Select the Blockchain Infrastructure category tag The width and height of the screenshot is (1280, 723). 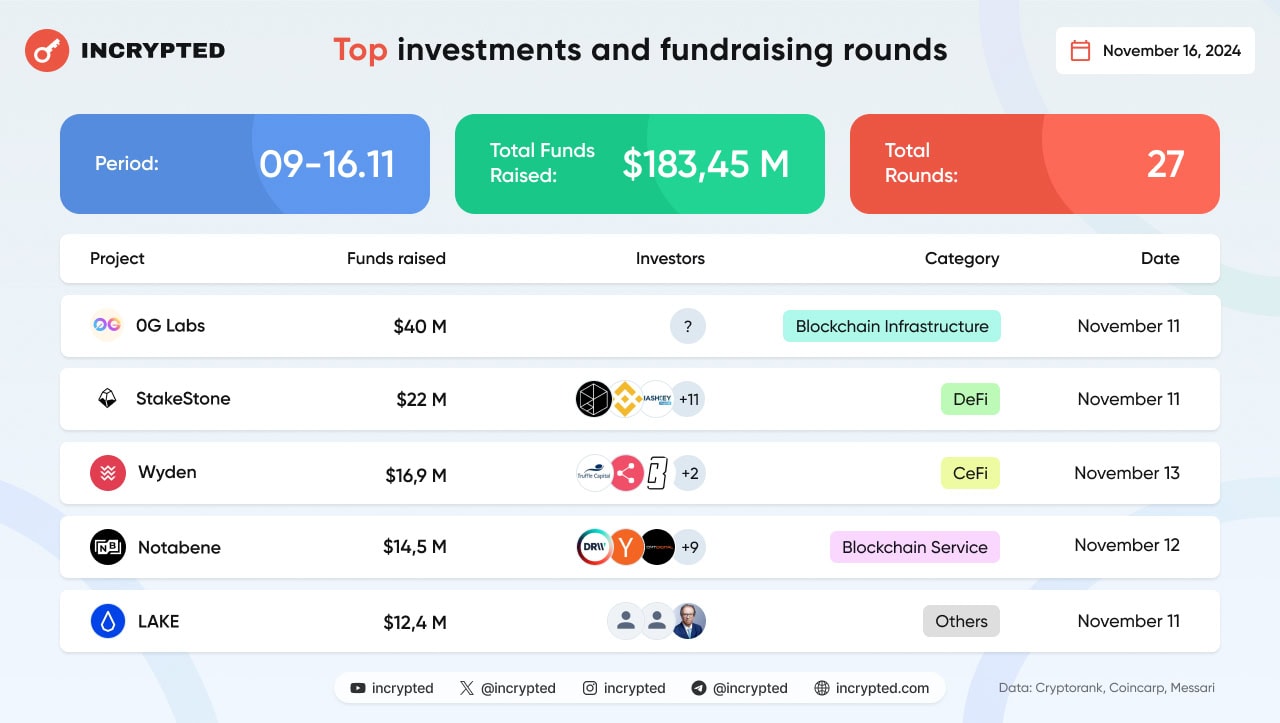(892, 326)
